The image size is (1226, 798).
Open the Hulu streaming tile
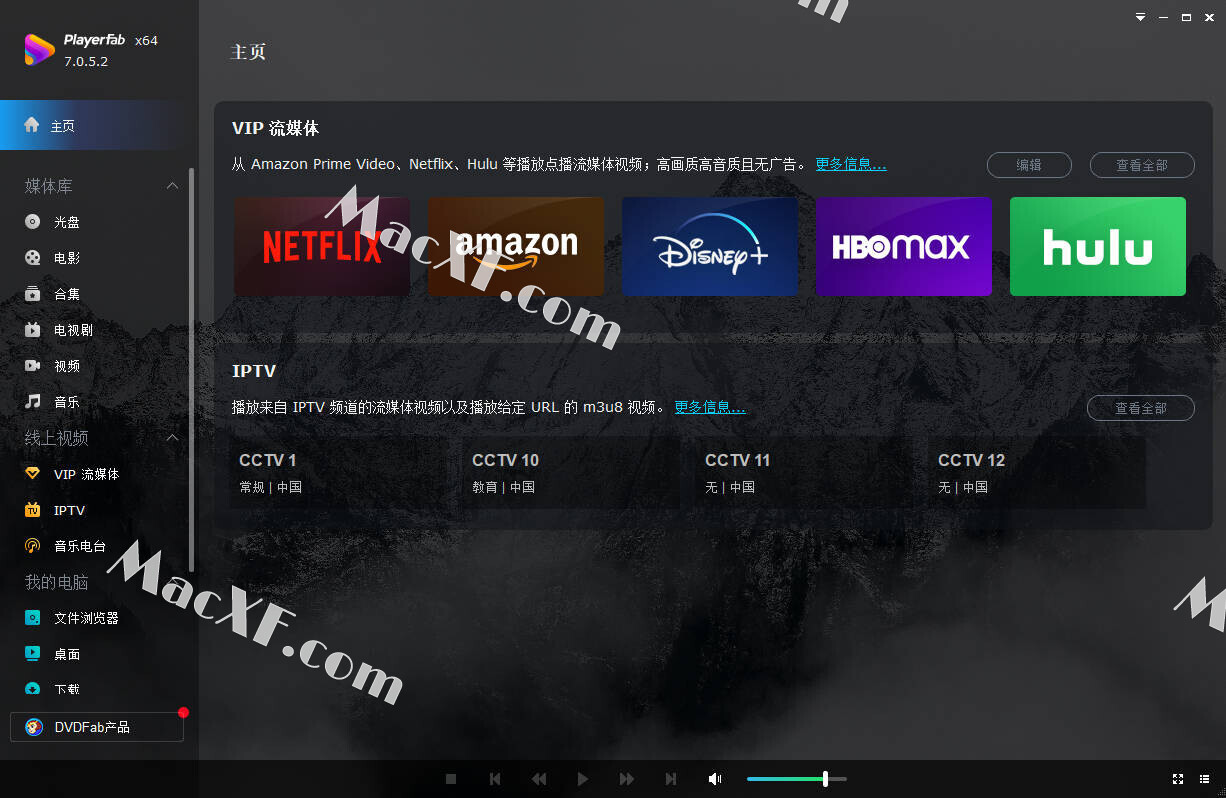click(x=1098, y=246)
